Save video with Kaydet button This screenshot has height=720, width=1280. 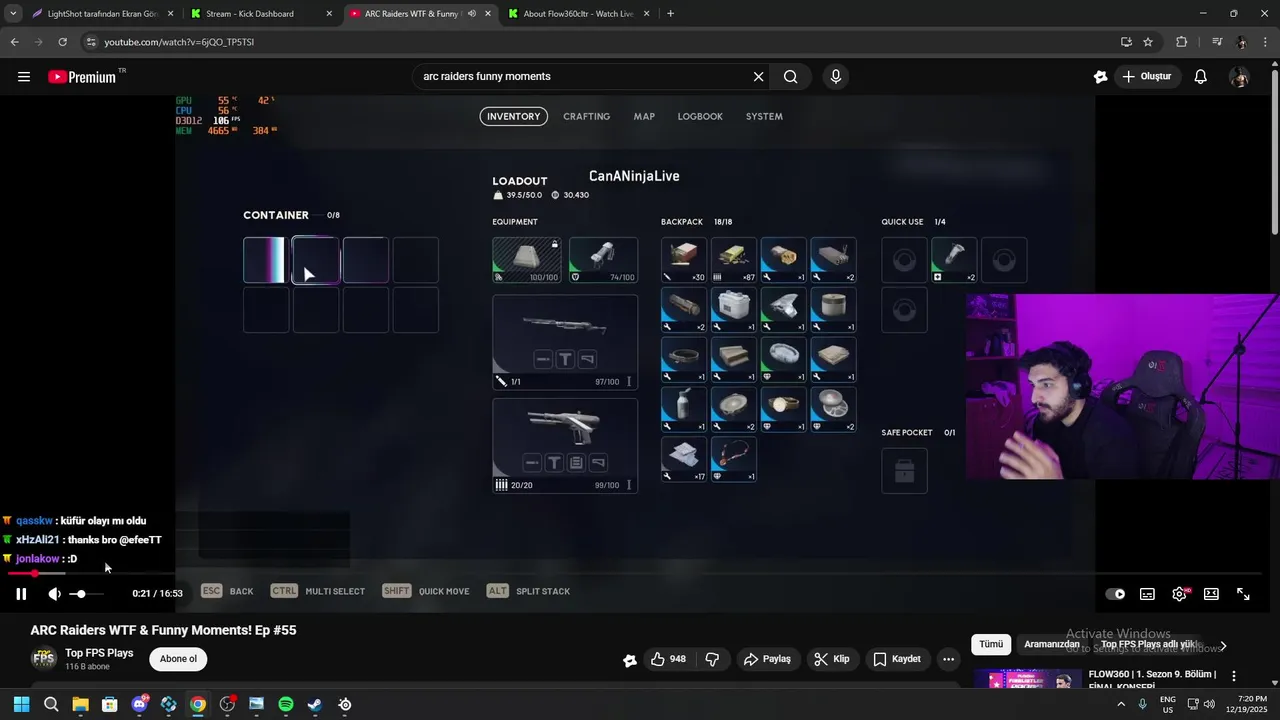(897, 659)
